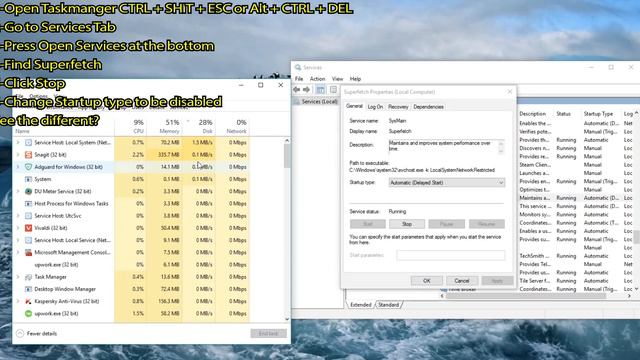Expand Microsoft Management Console row
This screenshot has height=360, width=640.
(x=18, y=253)
